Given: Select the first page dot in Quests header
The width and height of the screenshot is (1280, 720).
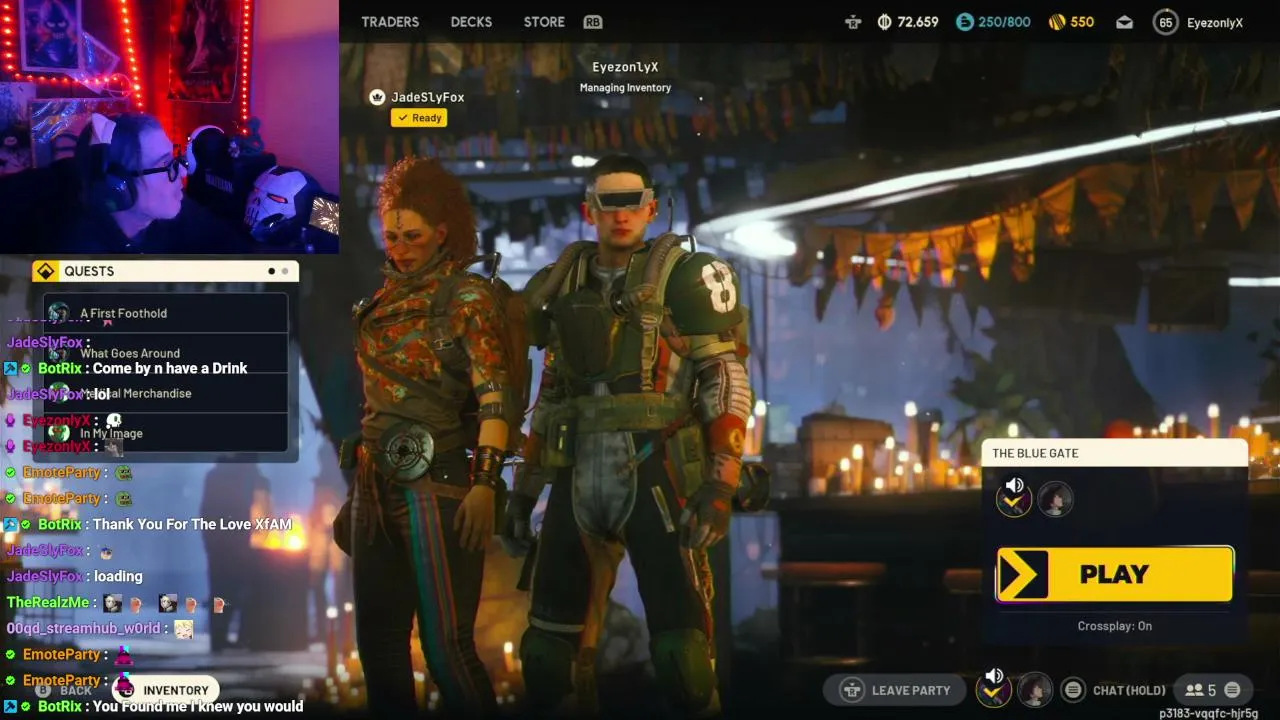Looking at the screenshot, I should (271, 271).
